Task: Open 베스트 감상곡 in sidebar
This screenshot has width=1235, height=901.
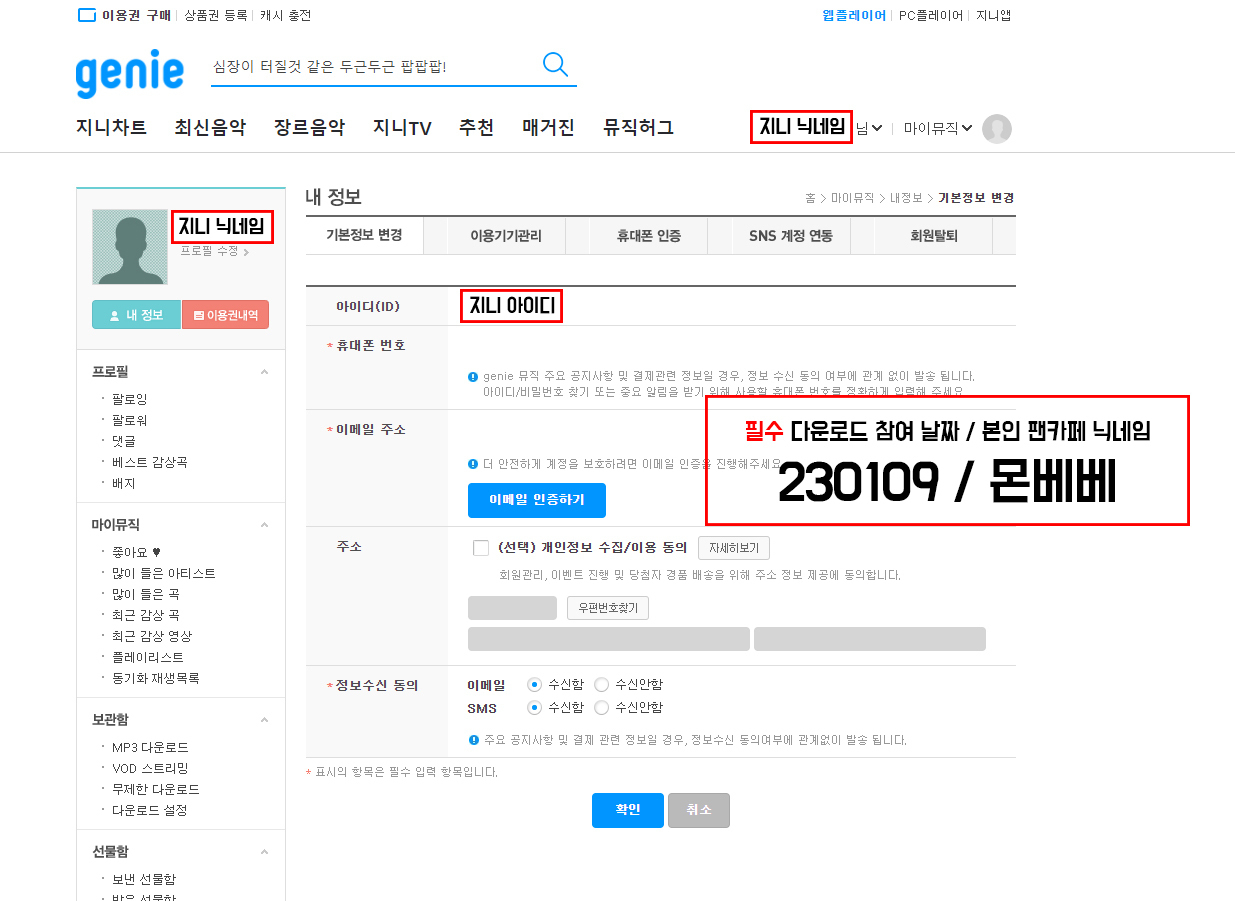Action: pos(150,462)
